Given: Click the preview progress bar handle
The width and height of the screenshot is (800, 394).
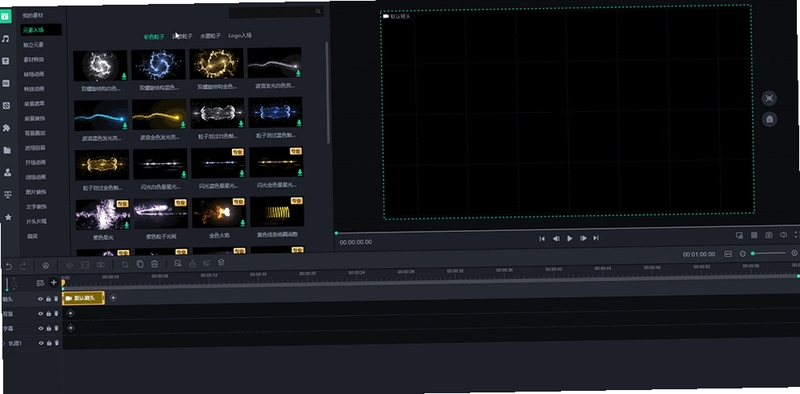Looking at the screenshot, I should (336, 233).
